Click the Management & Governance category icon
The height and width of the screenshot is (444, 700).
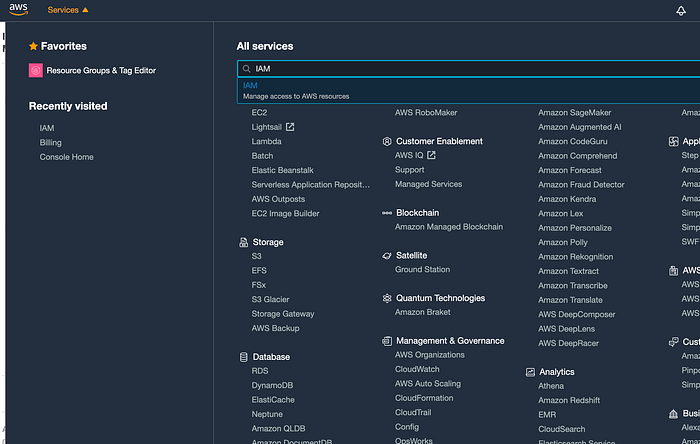(x=387, y=341)
